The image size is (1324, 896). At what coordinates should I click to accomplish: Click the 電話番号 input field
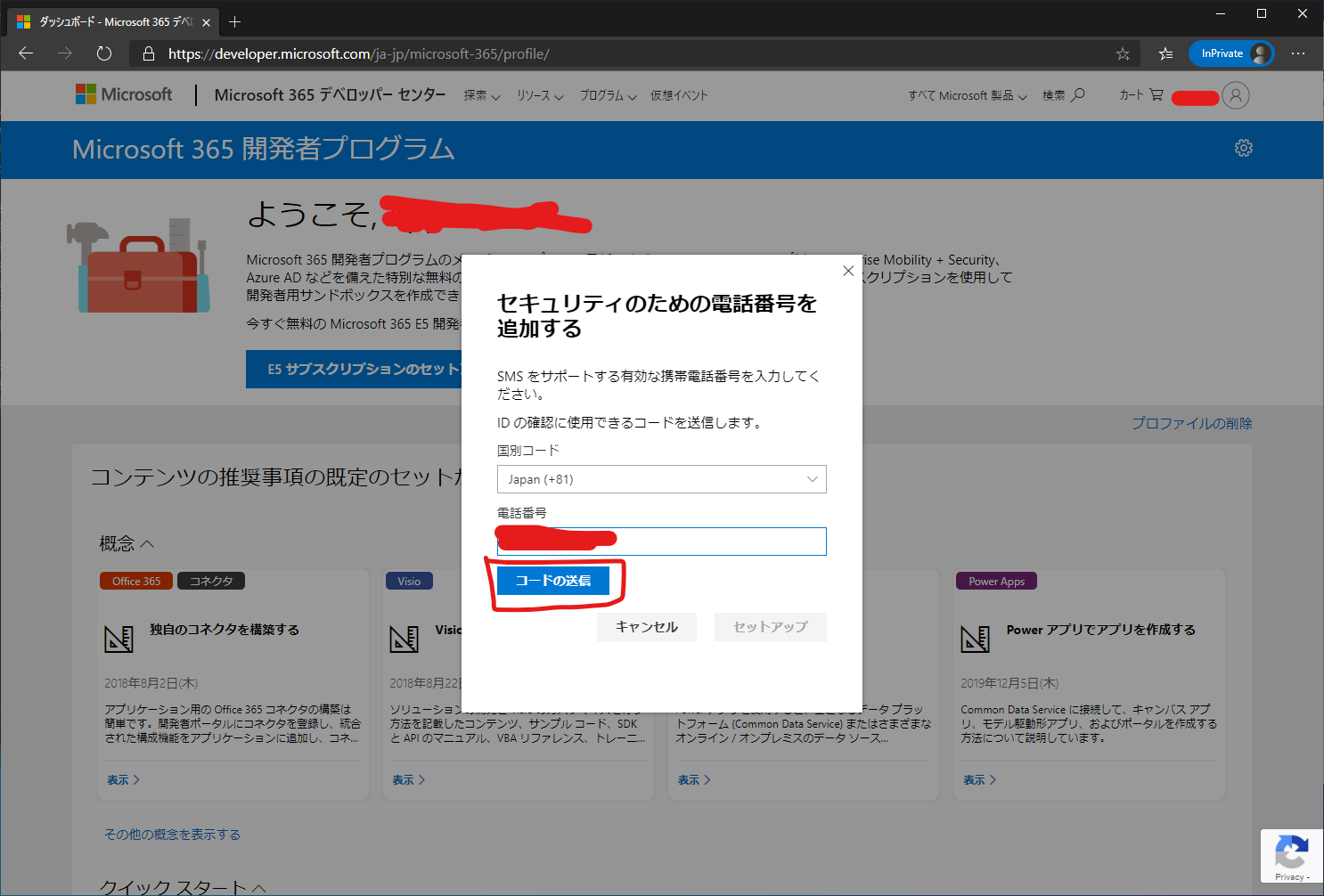click(x=662, y=542)
